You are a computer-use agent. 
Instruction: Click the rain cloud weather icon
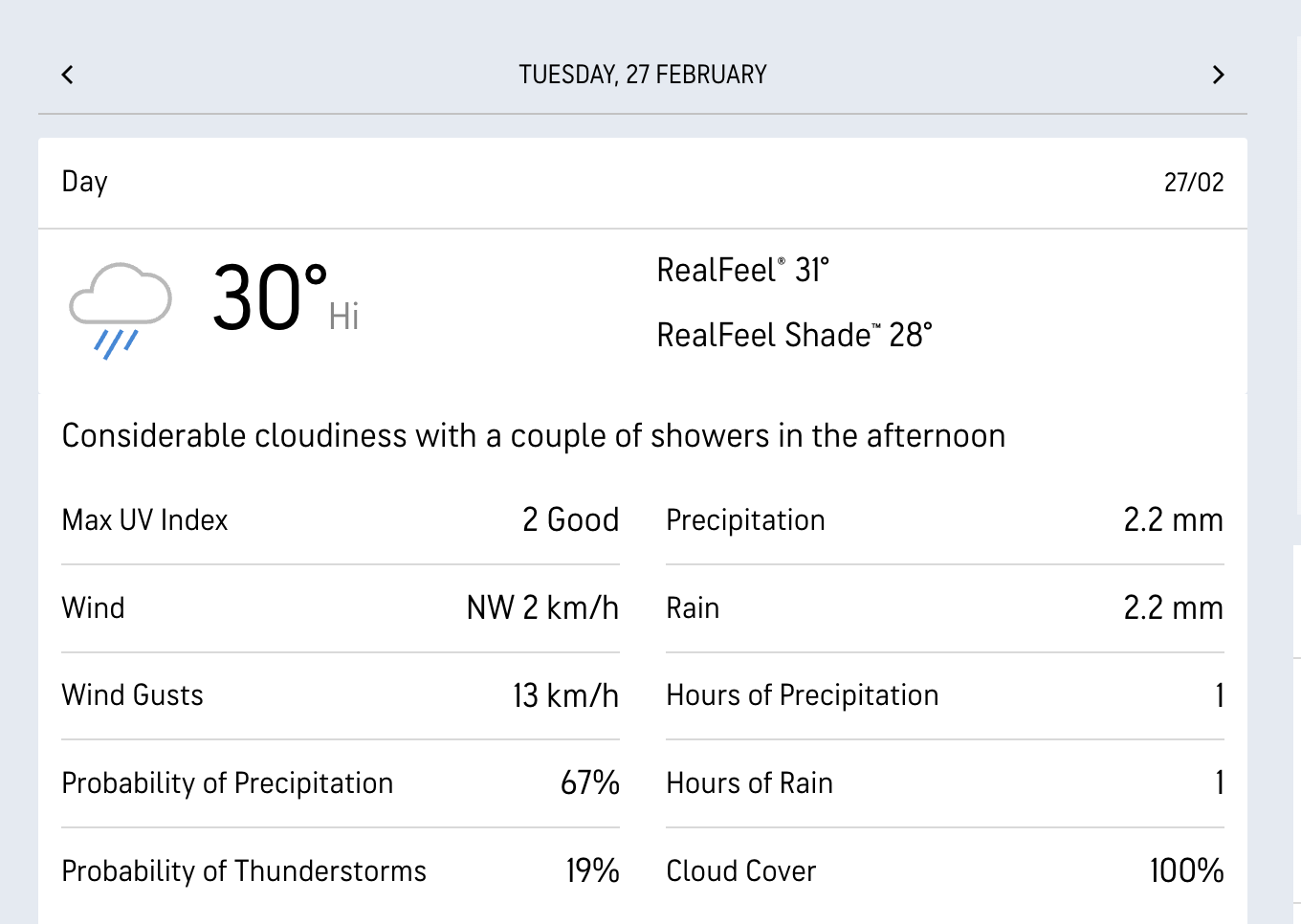(x=121, y=310)
